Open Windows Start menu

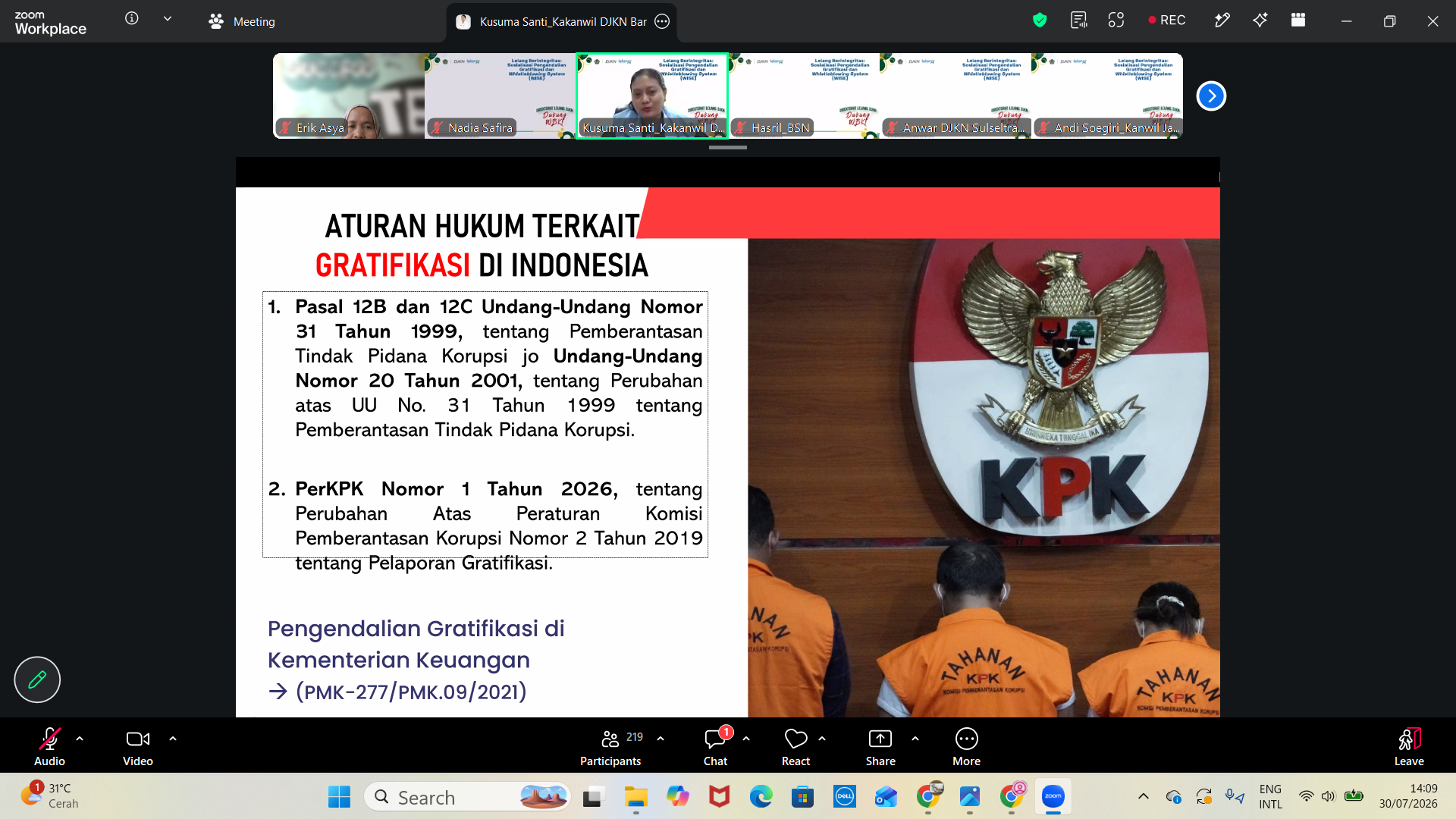pyautogui.click(x=339, y=797)
